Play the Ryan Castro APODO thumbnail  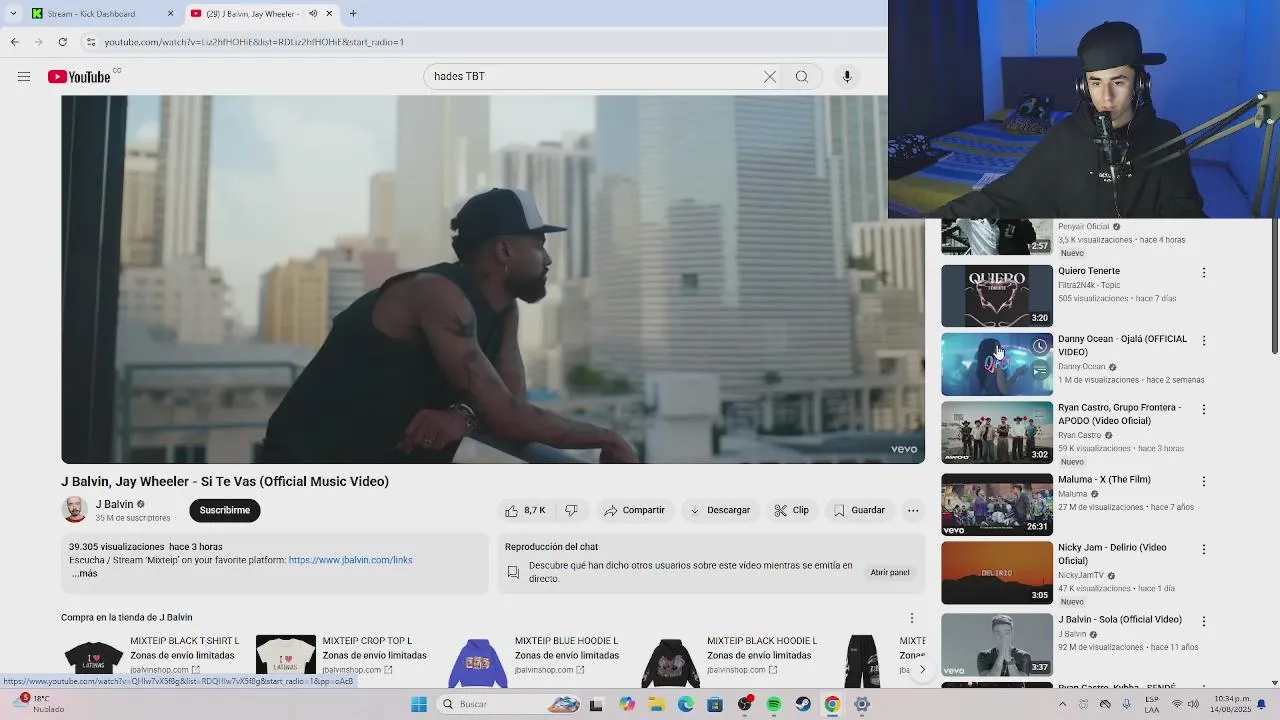pyautogui.click(x=997, y=432)
